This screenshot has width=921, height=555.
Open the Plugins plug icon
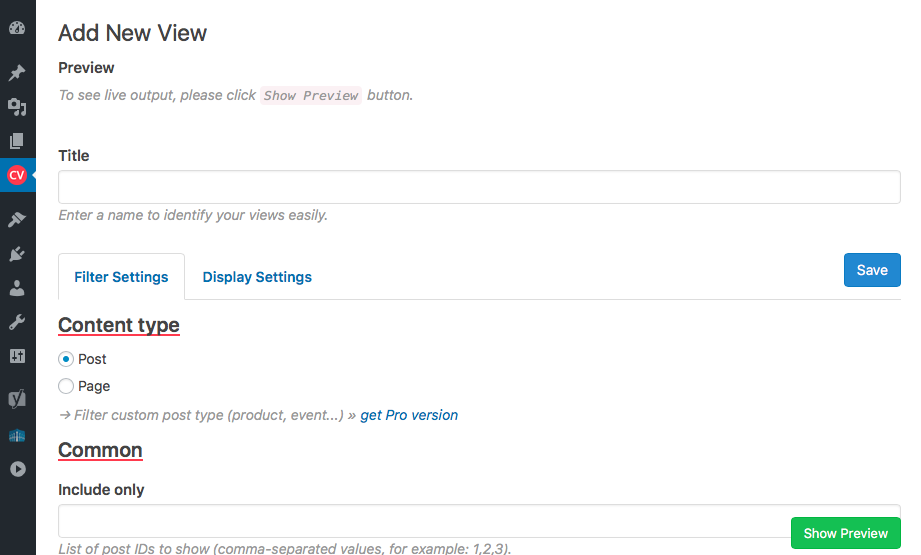17,254
